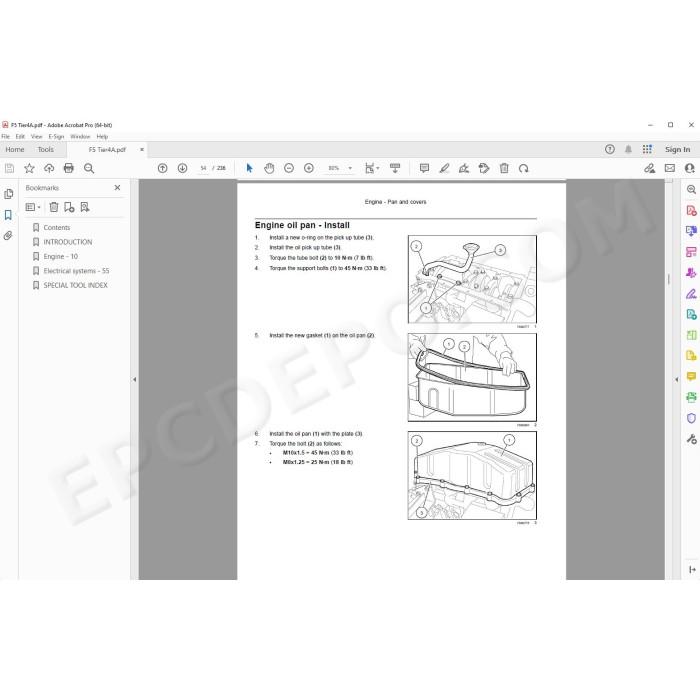The image size is (700, 700).
Task: Star this file as favorite
Action: pyautogui.click(x=29, y=168)
